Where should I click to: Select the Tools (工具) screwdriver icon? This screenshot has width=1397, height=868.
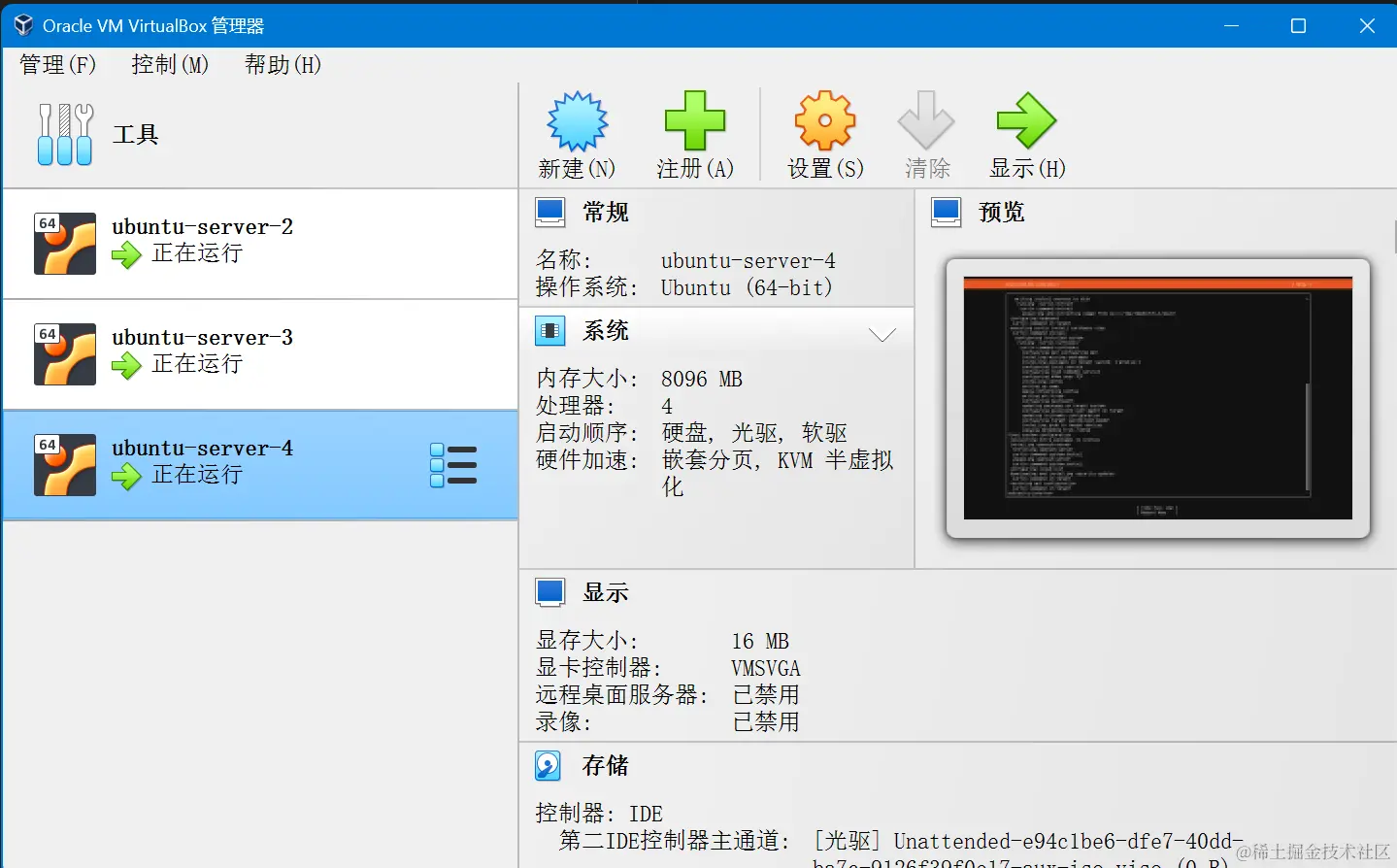pos(65,134)
